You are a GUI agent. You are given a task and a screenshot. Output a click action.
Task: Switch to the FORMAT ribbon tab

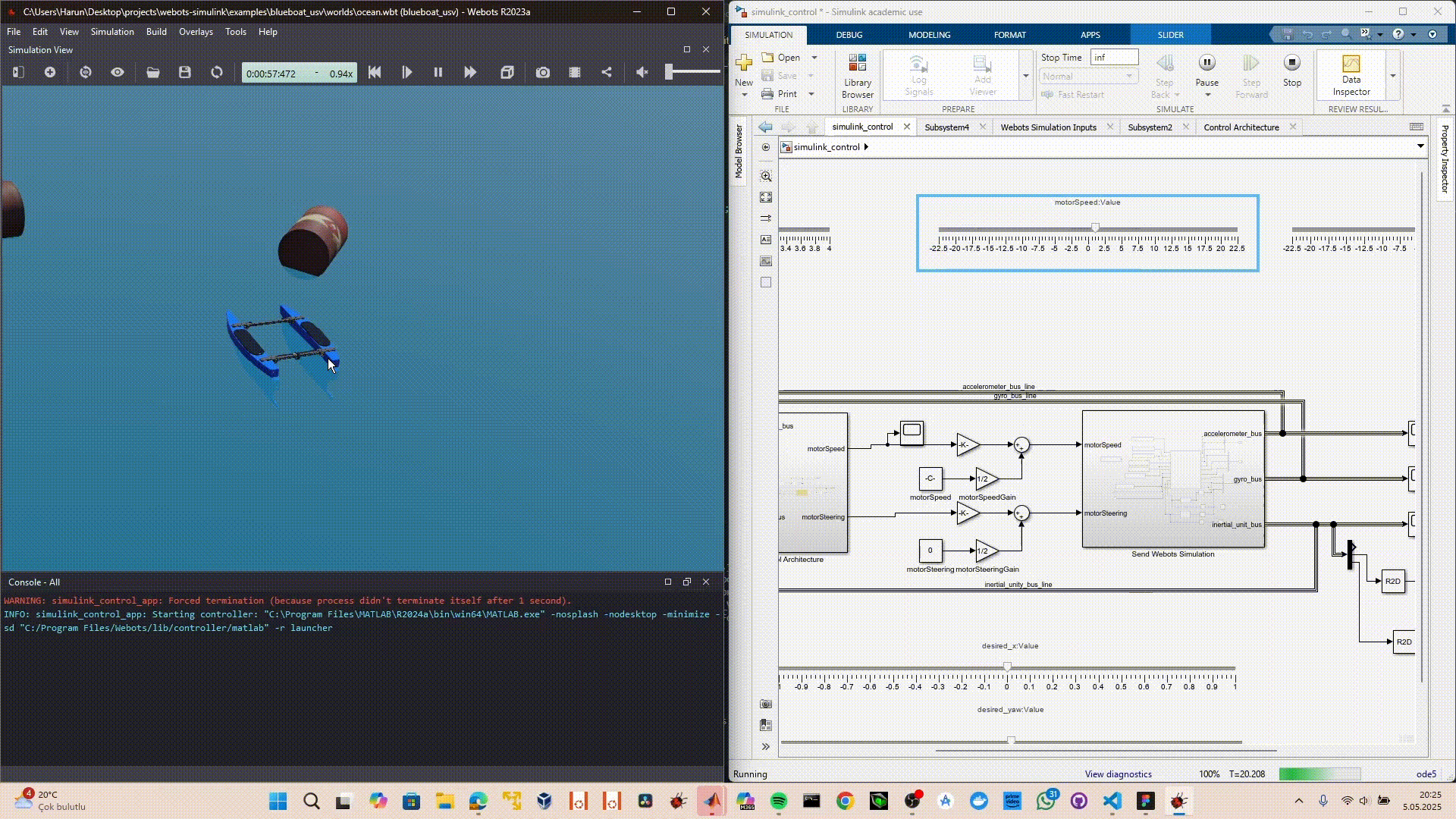click(1010, 35)
